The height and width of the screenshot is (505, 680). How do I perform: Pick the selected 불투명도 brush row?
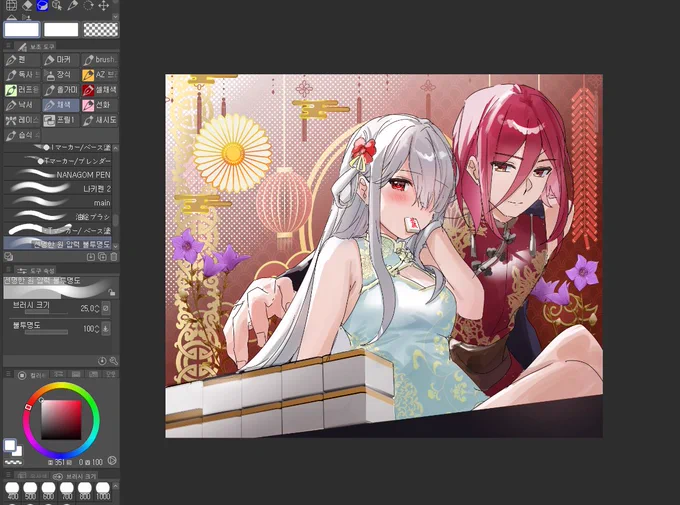tap(57, 244)
